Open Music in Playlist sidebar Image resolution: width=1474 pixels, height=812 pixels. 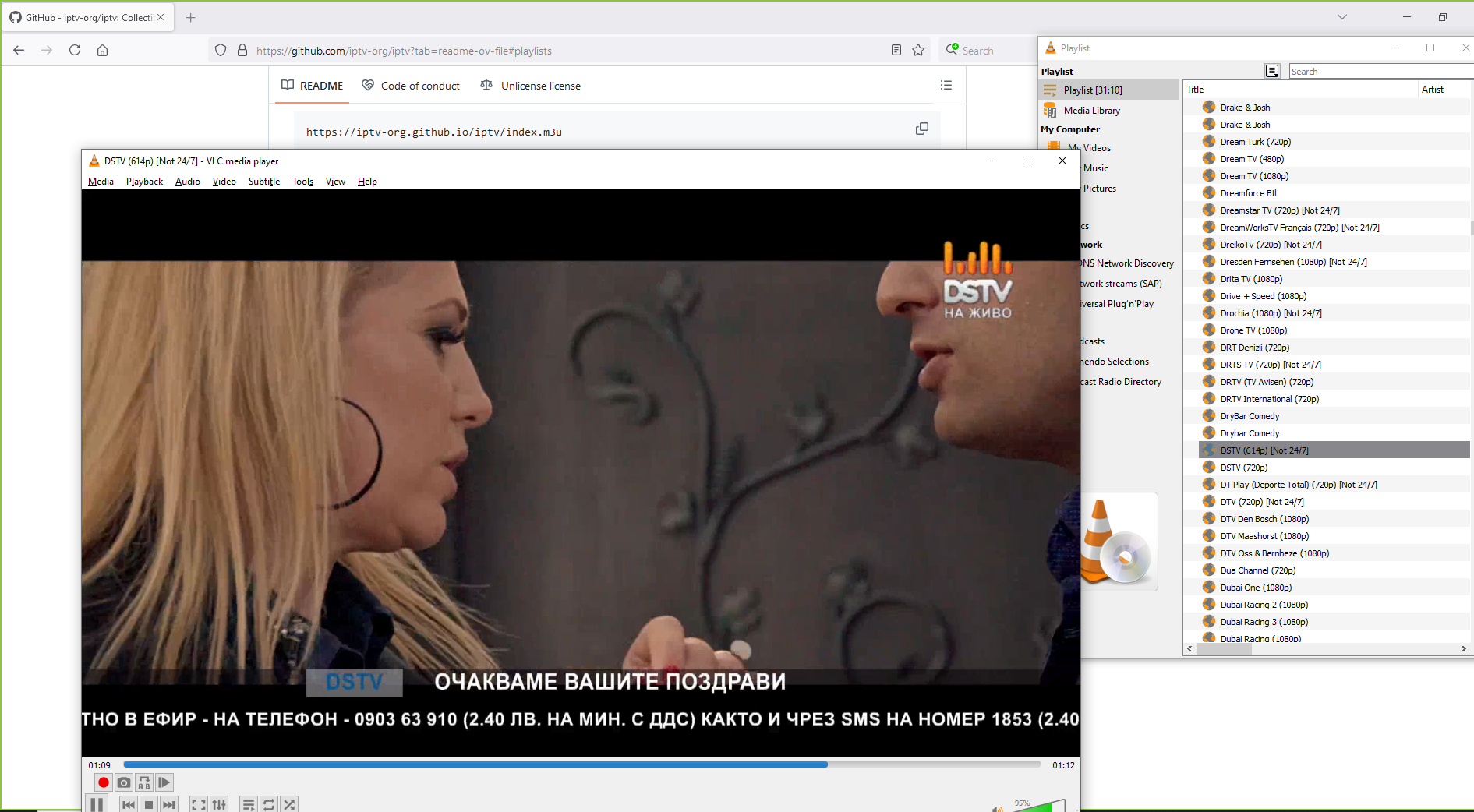coord(1095,168)
